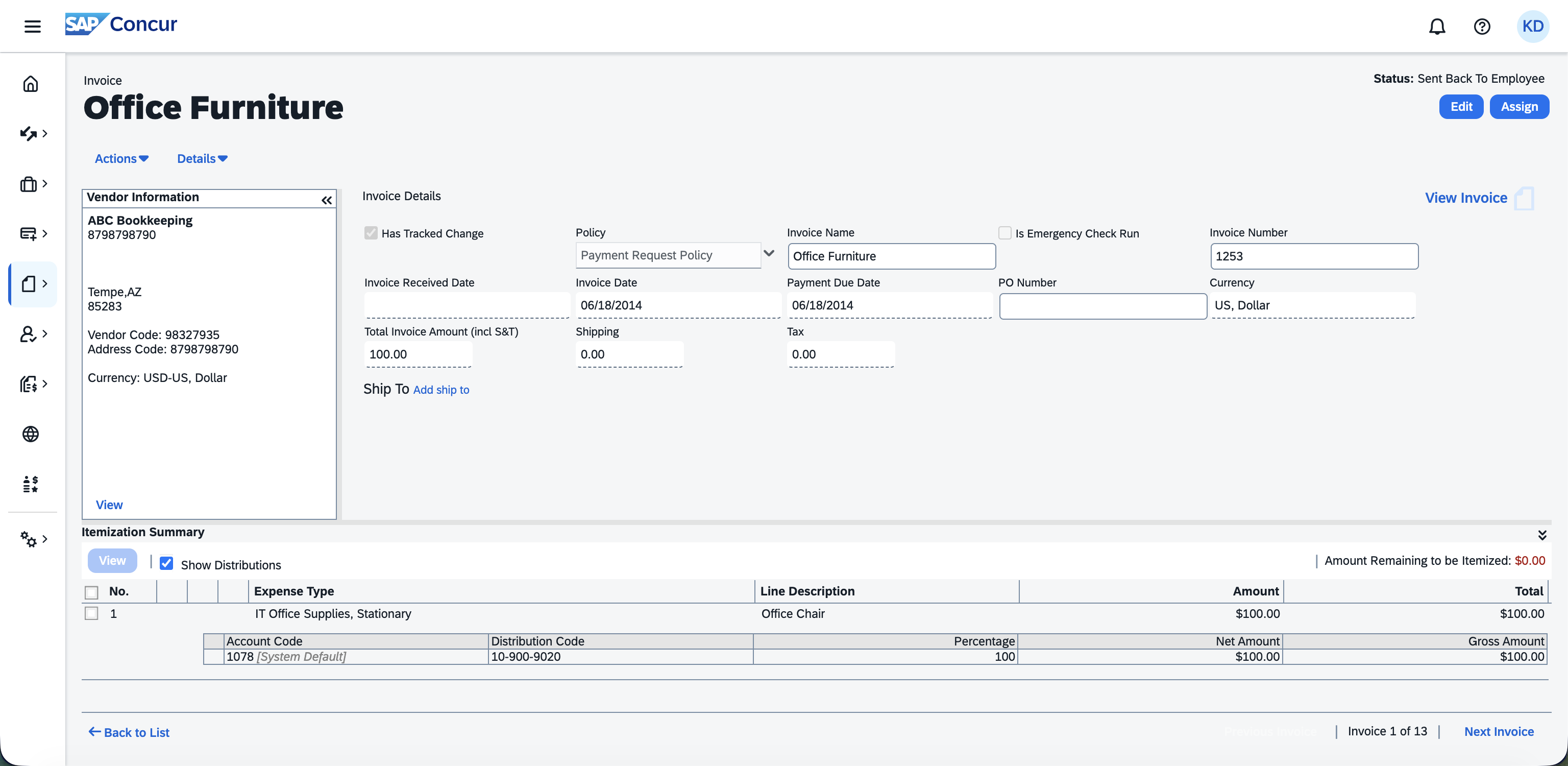The width and height of the screenshot is (1568, 766).
Task: Open the sidebar globe icon
Action: click(x=31, y=434)
